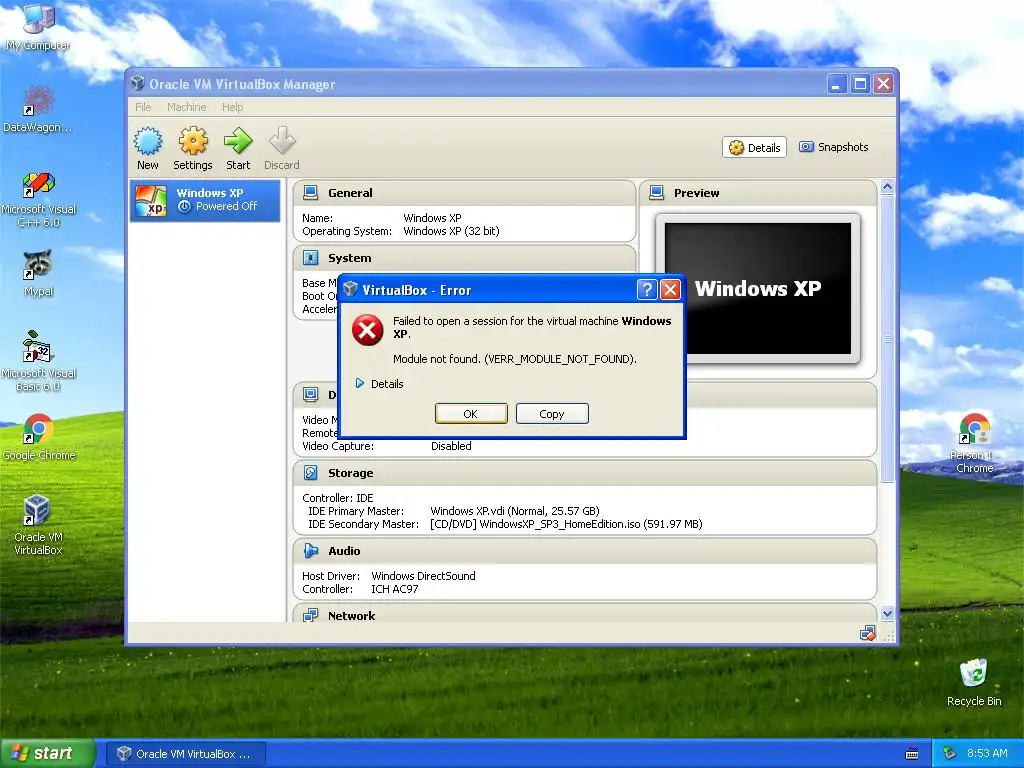Click the Discard toolbar icon

(281, 140)
